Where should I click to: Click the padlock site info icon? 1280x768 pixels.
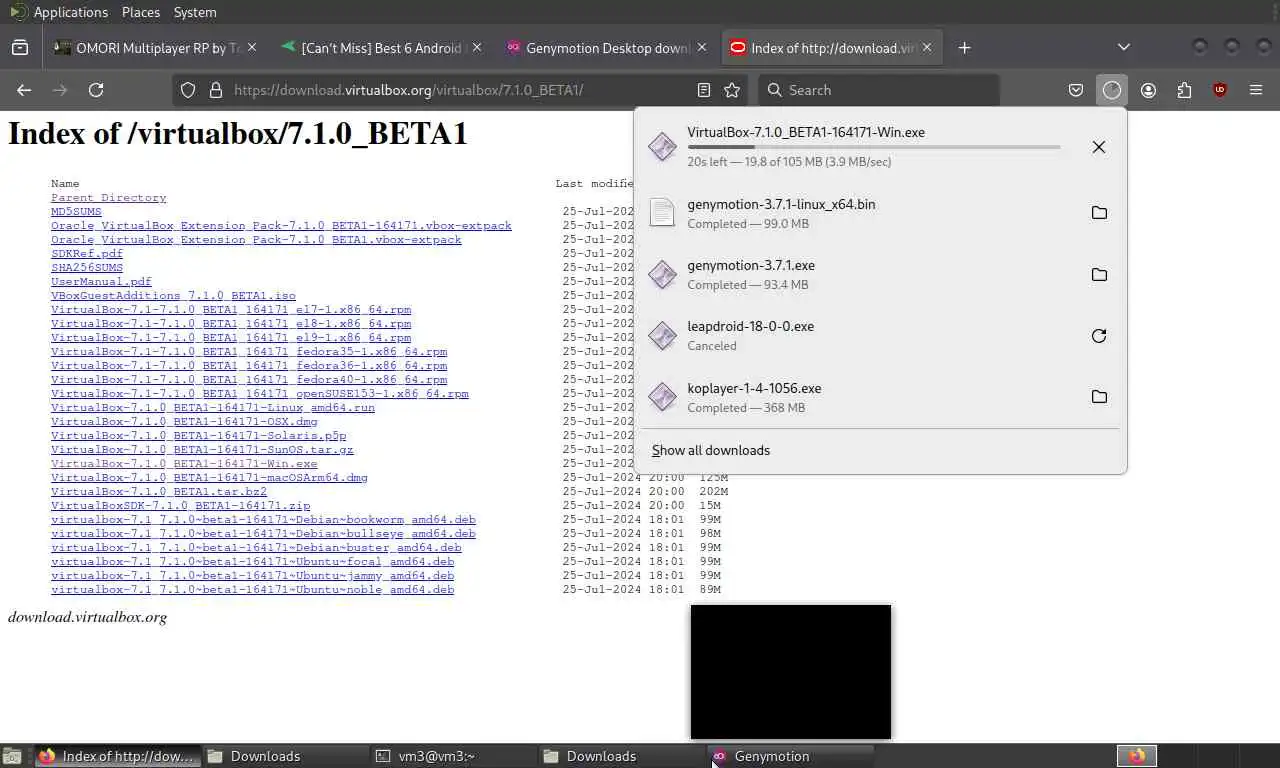pyautogui.click(x=215, y=90)
